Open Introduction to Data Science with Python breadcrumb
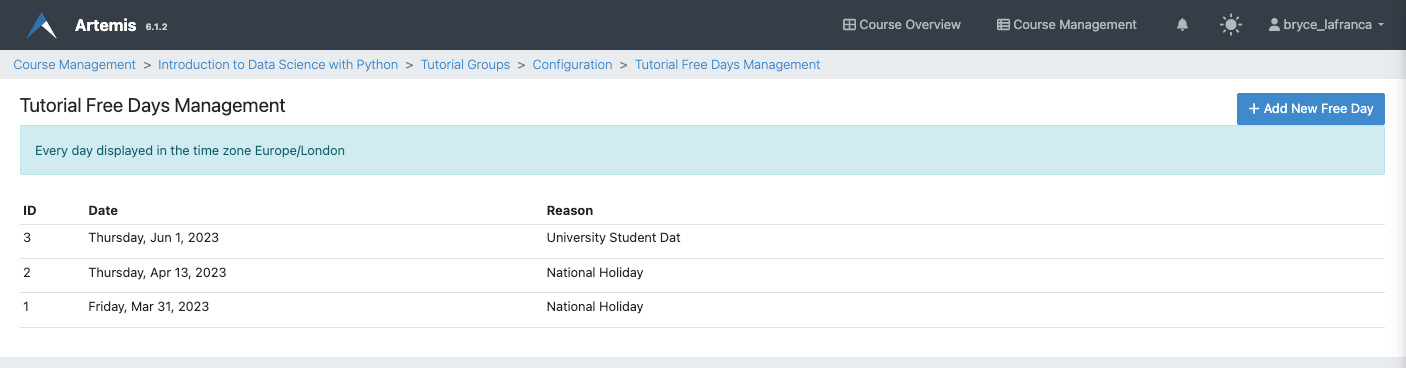Image resolution: width=1406 pixels, height=368 pixels. pyautogui.click(x=278, y=65)
